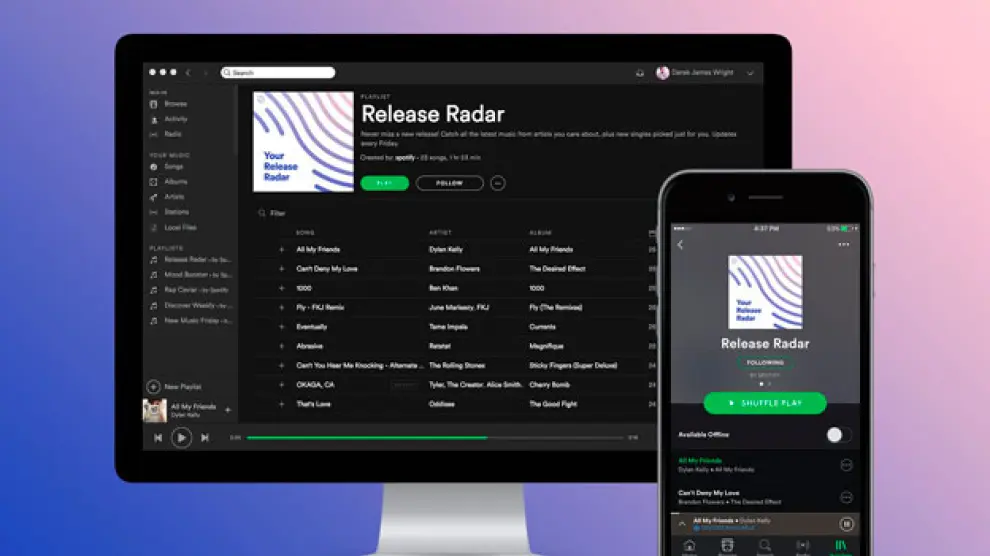Pause playback on the phone mini player
This screenshot has width=990, height=556.
(x=846, y=524)
